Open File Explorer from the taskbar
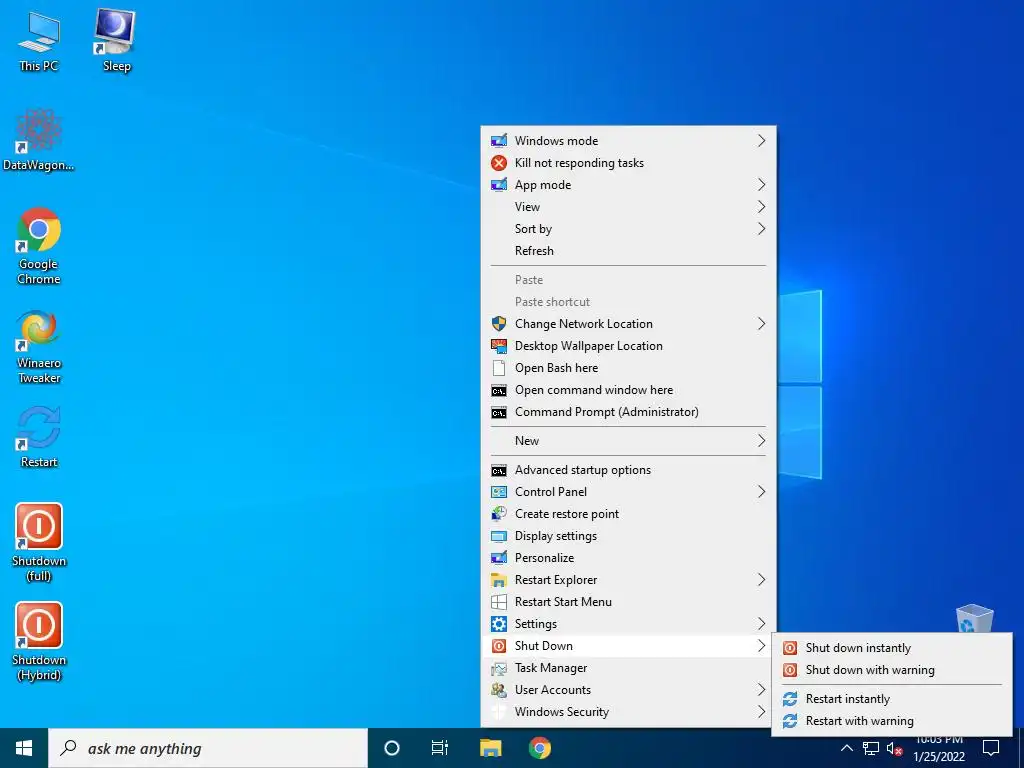 (x=490, y=748)
